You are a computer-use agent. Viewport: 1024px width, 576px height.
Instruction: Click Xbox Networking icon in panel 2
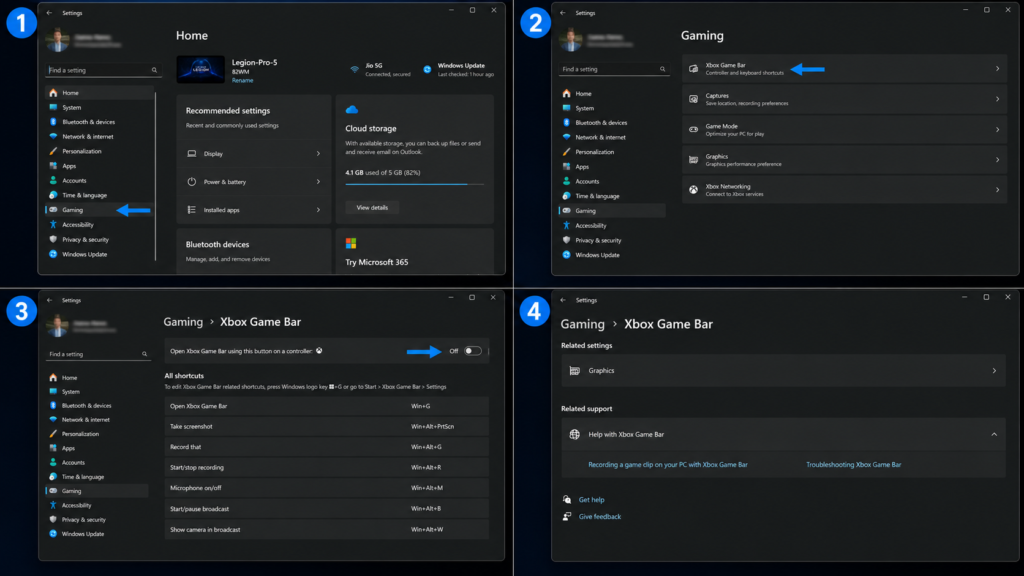tap(694, 189)
